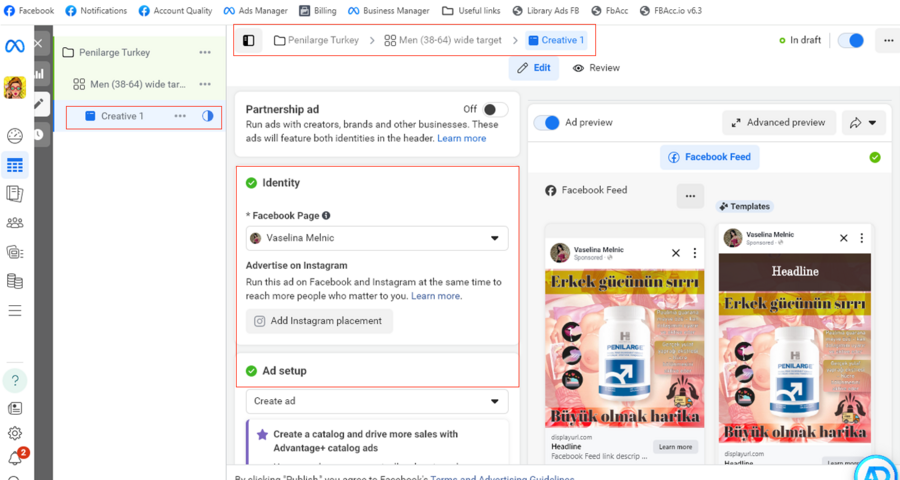Open options for Penilarge Turkey campaign
This screenshot has height=480, width=900.
(205, 52)
